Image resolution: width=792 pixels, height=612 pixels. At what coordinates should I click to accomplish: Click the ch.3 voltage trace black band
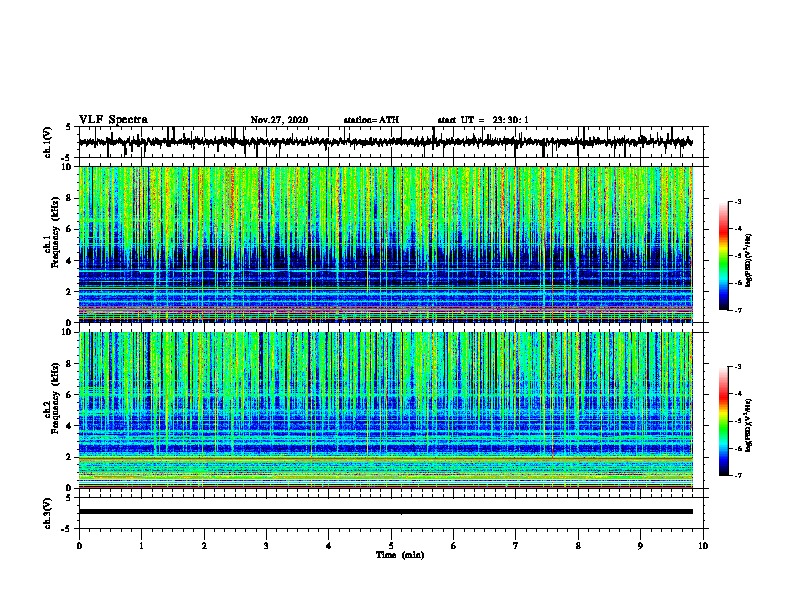point(386,512)
